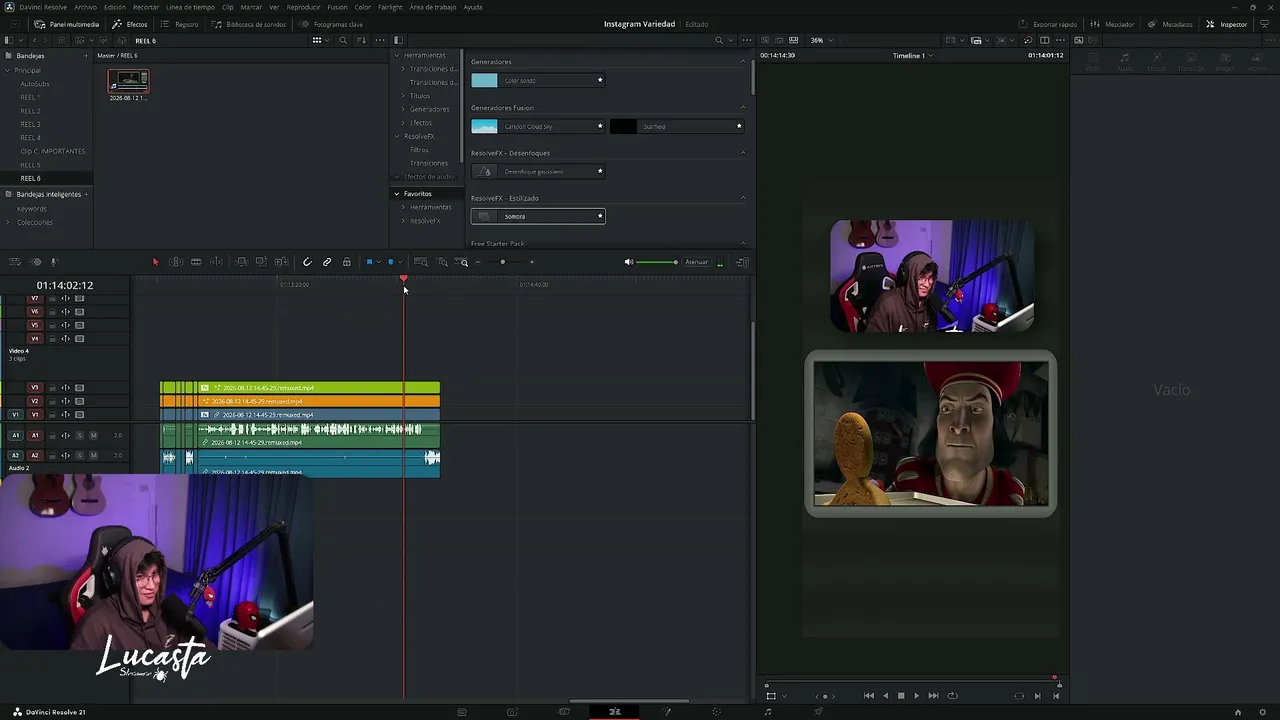
Task: Toggle the Efectos panel button
Action: (x=130, y=24)
